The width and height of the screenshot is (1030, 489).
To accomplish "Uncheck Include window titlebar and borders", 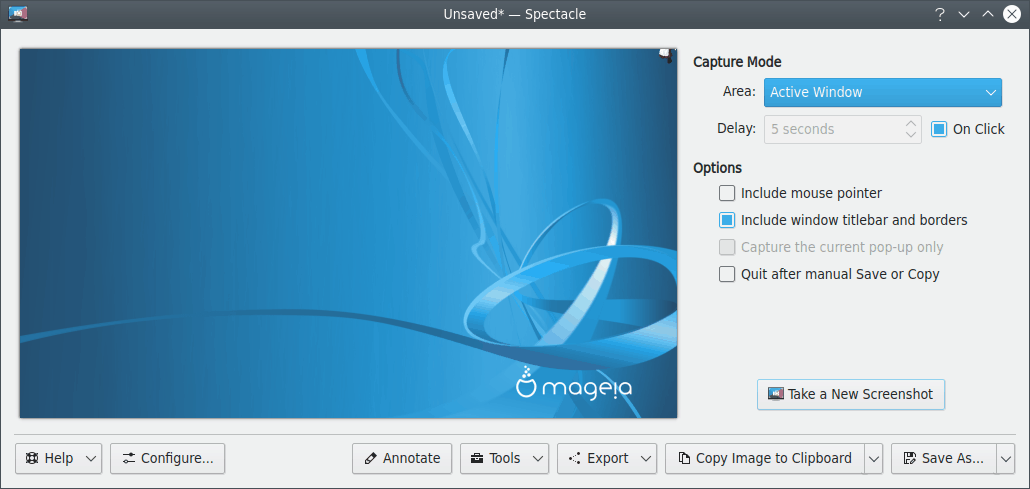I will tap(727, 220).
